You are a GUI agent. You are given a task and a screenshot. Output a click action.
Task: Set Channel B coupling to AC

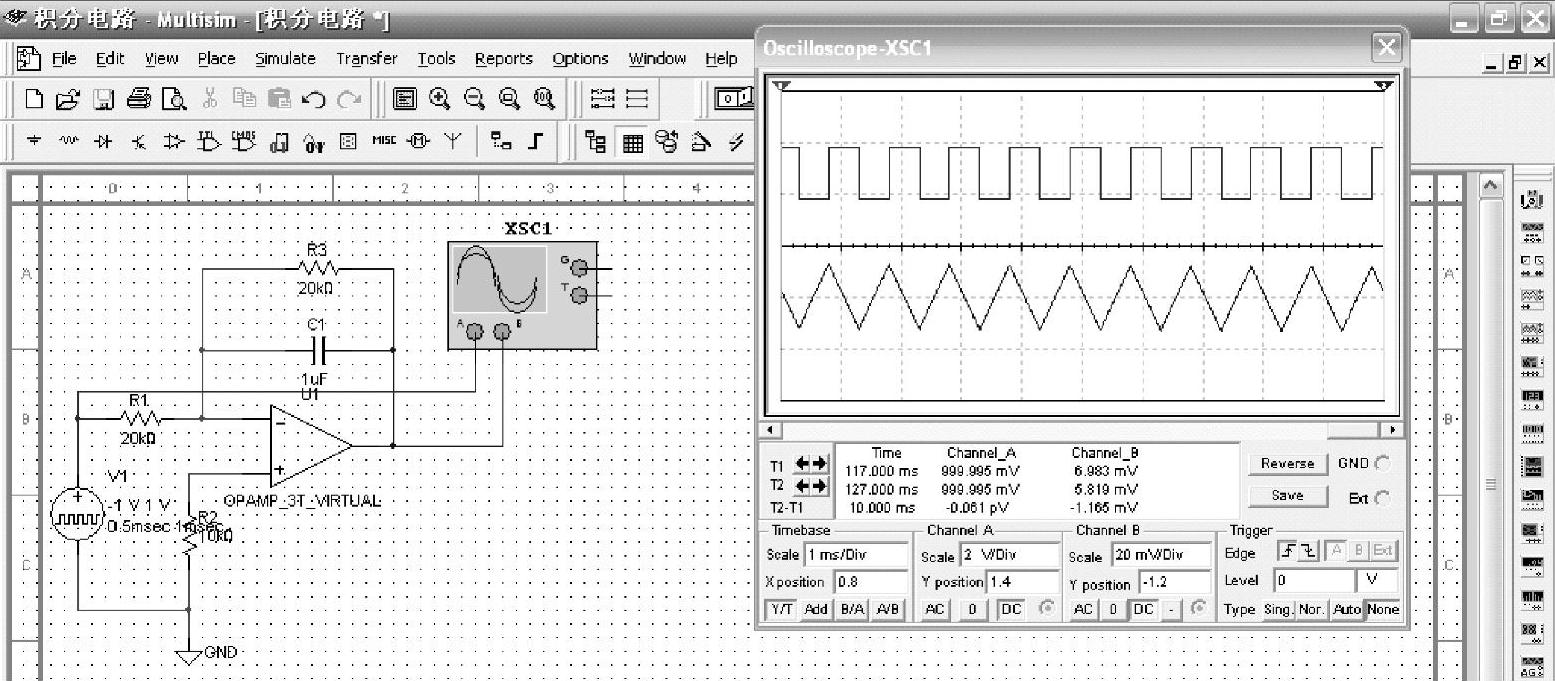1083,610
